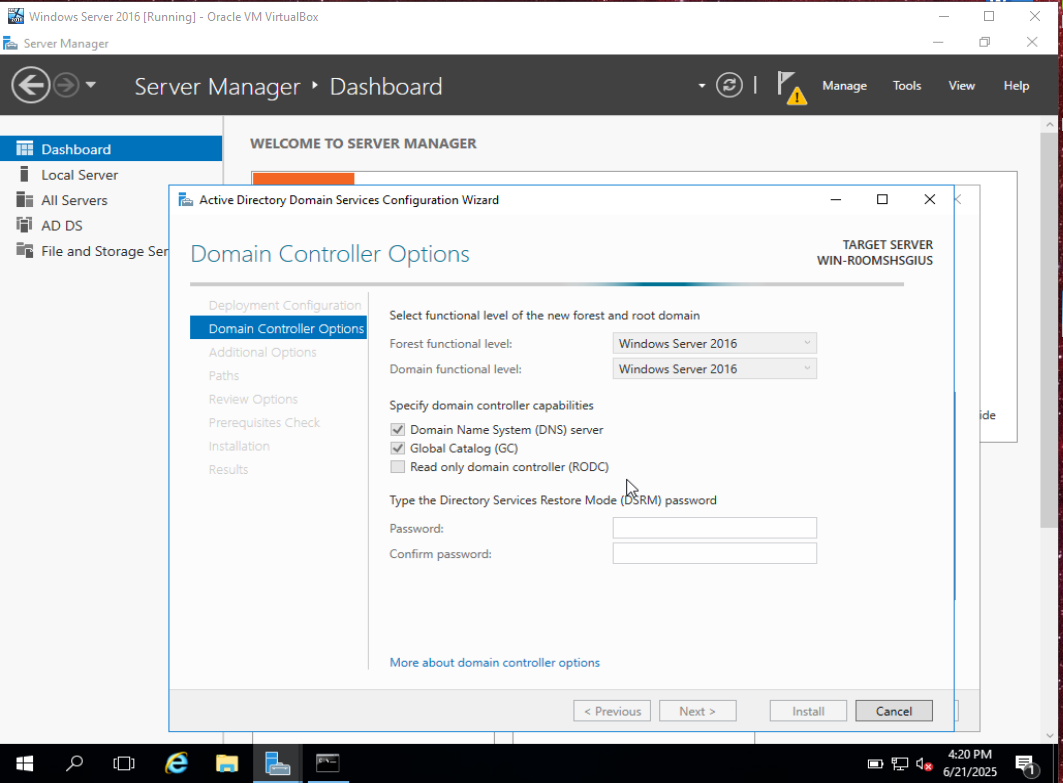Open the Help menu
Image resolution: width=1063 pixels, height=783 pixels.
(1016, 85)
